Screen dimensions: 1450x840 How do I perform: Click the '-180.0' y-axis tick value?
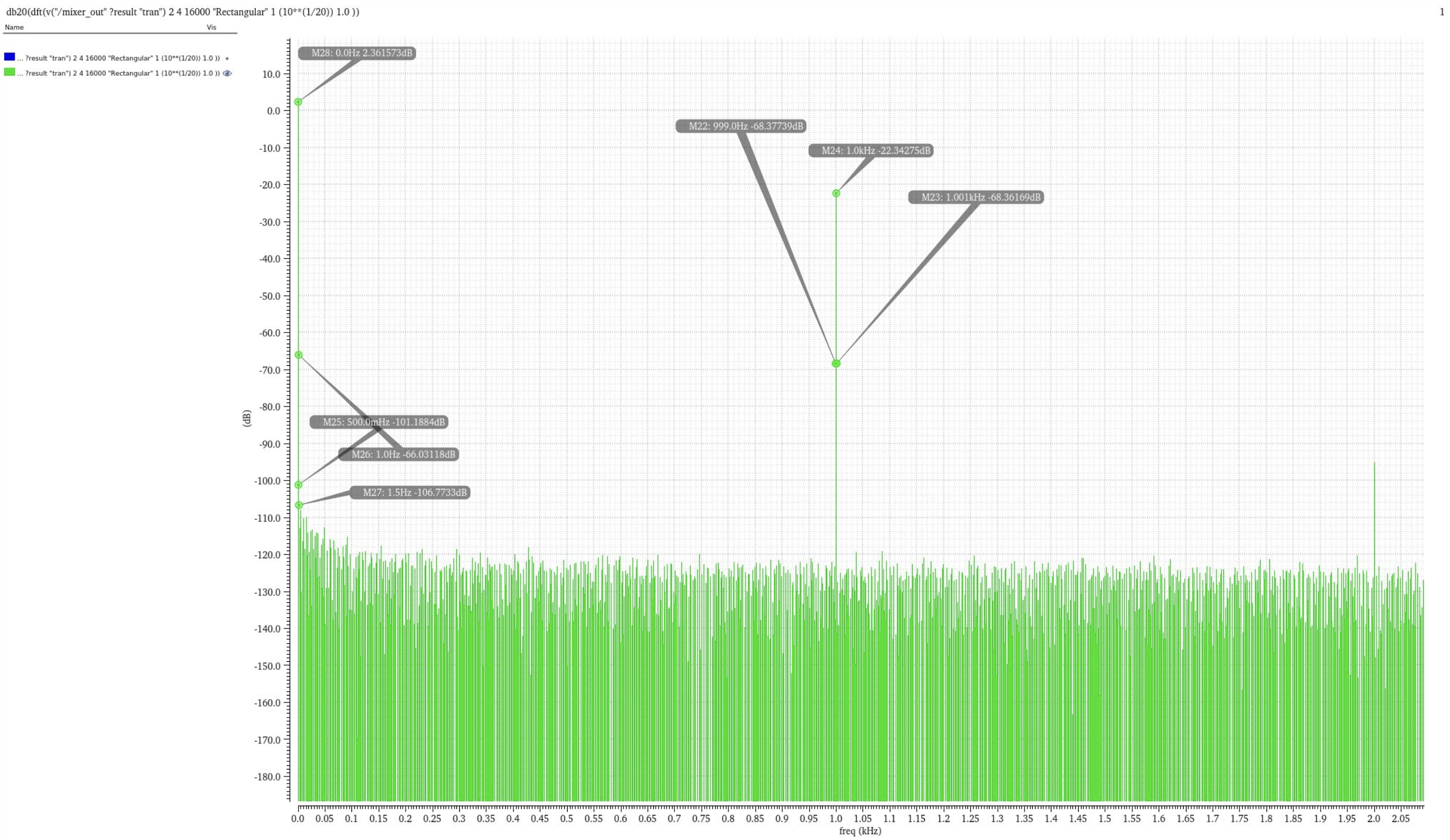point(267,777)
